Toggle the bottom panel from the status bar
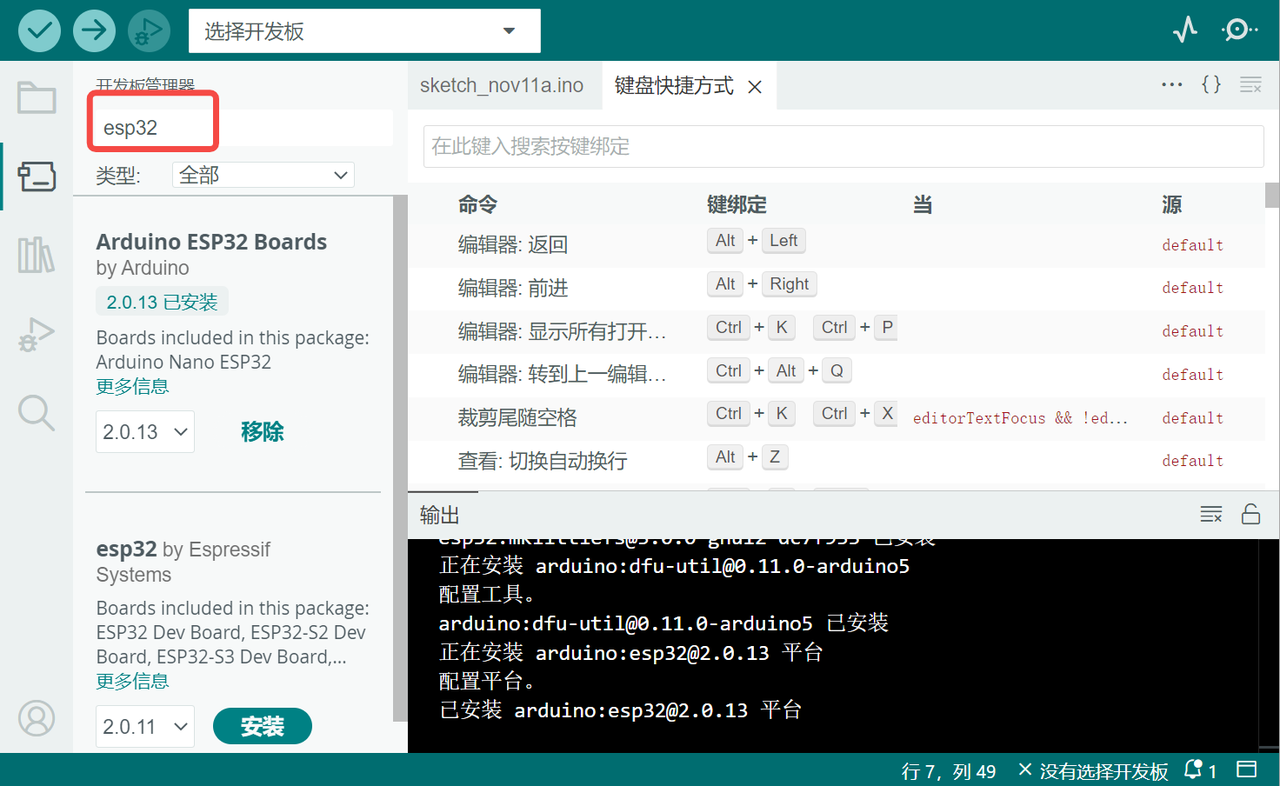Viewport: 1280px width, 786px height. pos(1247,770)
